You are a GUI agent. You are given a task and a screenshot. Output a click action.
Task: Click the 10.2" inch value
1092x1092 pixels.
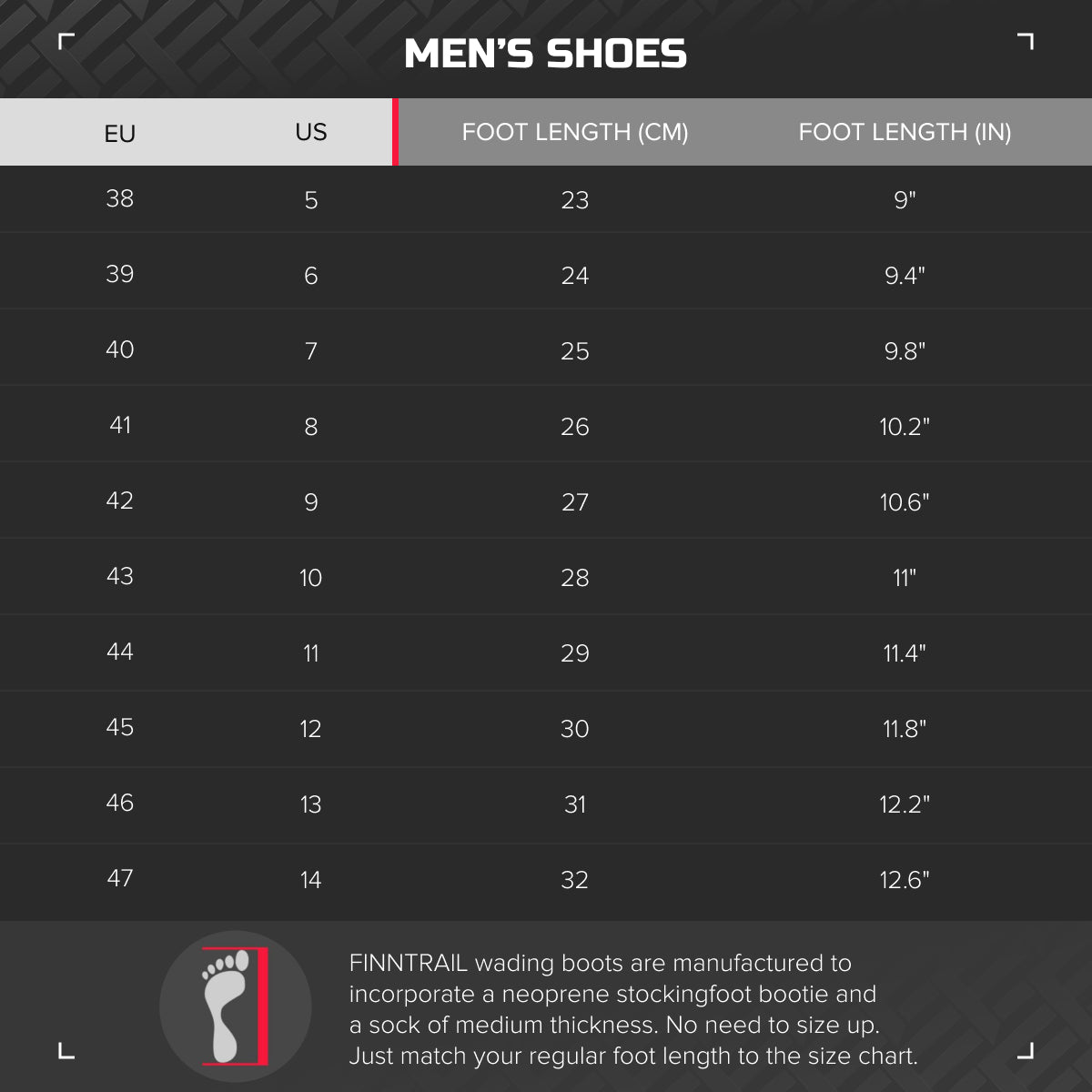tap(905, 427)
